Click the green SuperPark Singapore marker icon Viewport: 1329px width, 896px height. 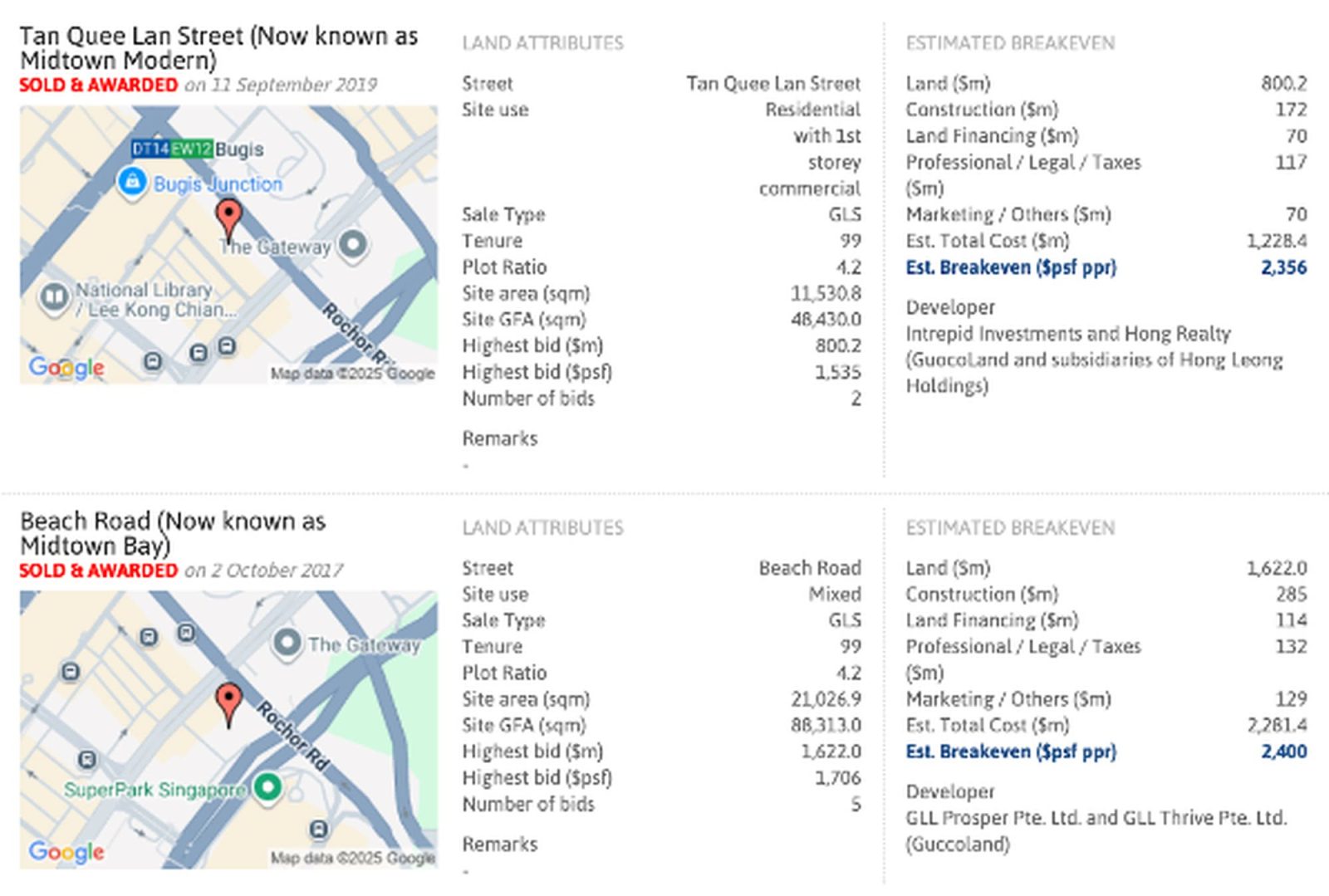(267, 787)
